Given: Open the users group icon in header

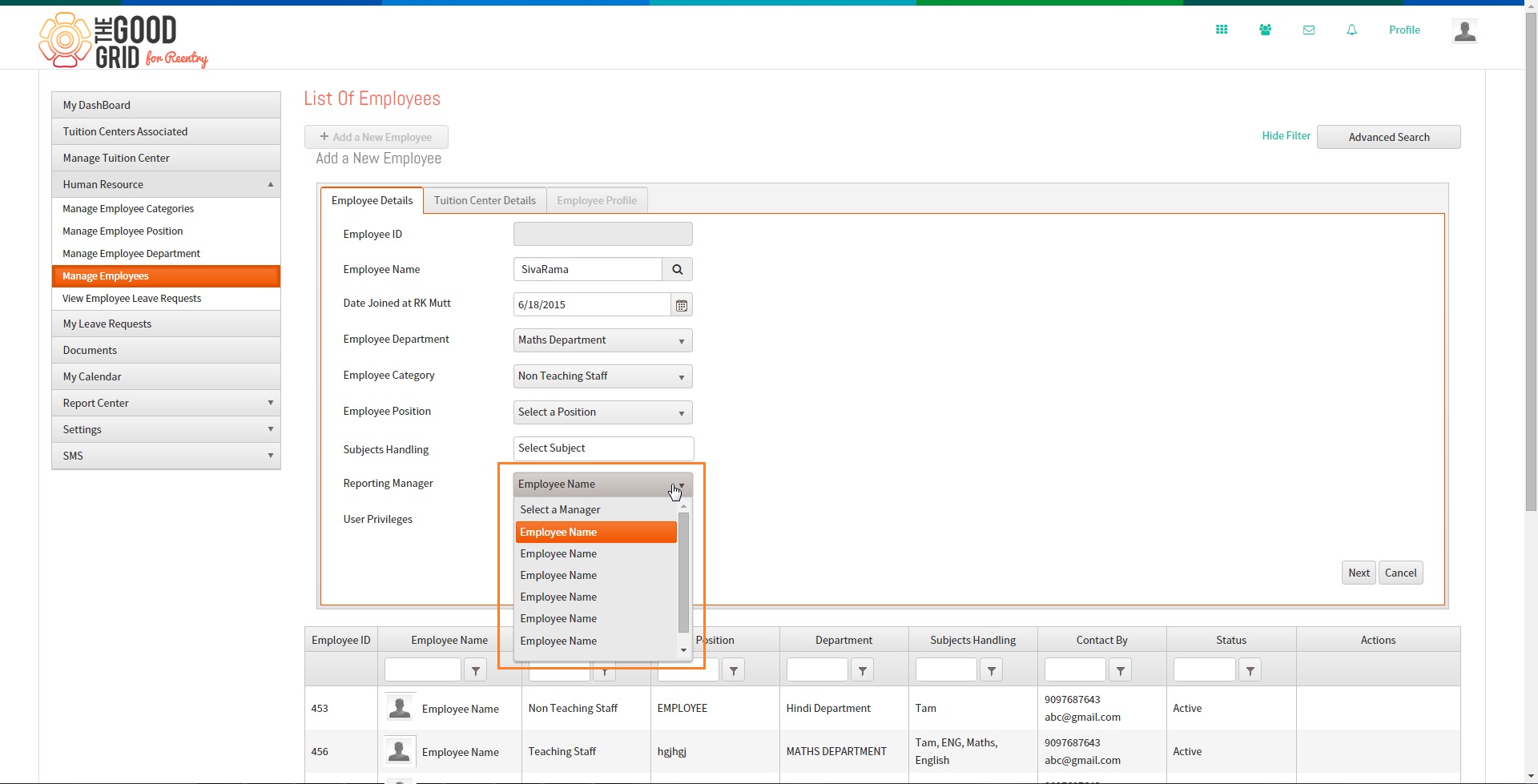Looking at the screenshot, I should pyautogui.click(x=1265, y=30).
